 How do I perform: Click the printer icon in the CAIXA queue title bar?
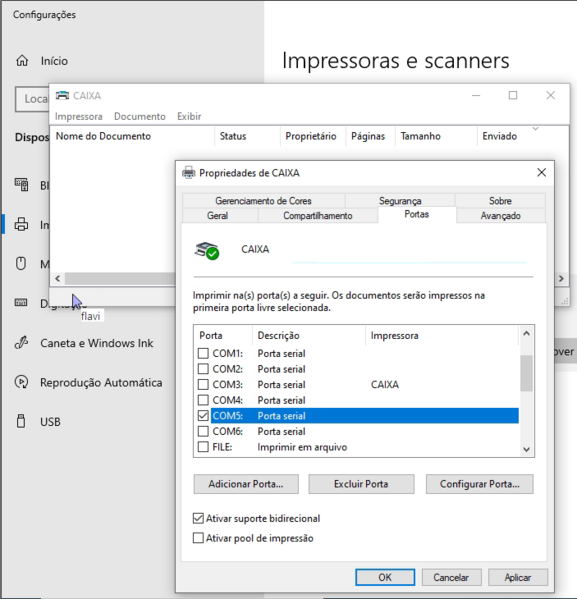[x=62, y=96]
